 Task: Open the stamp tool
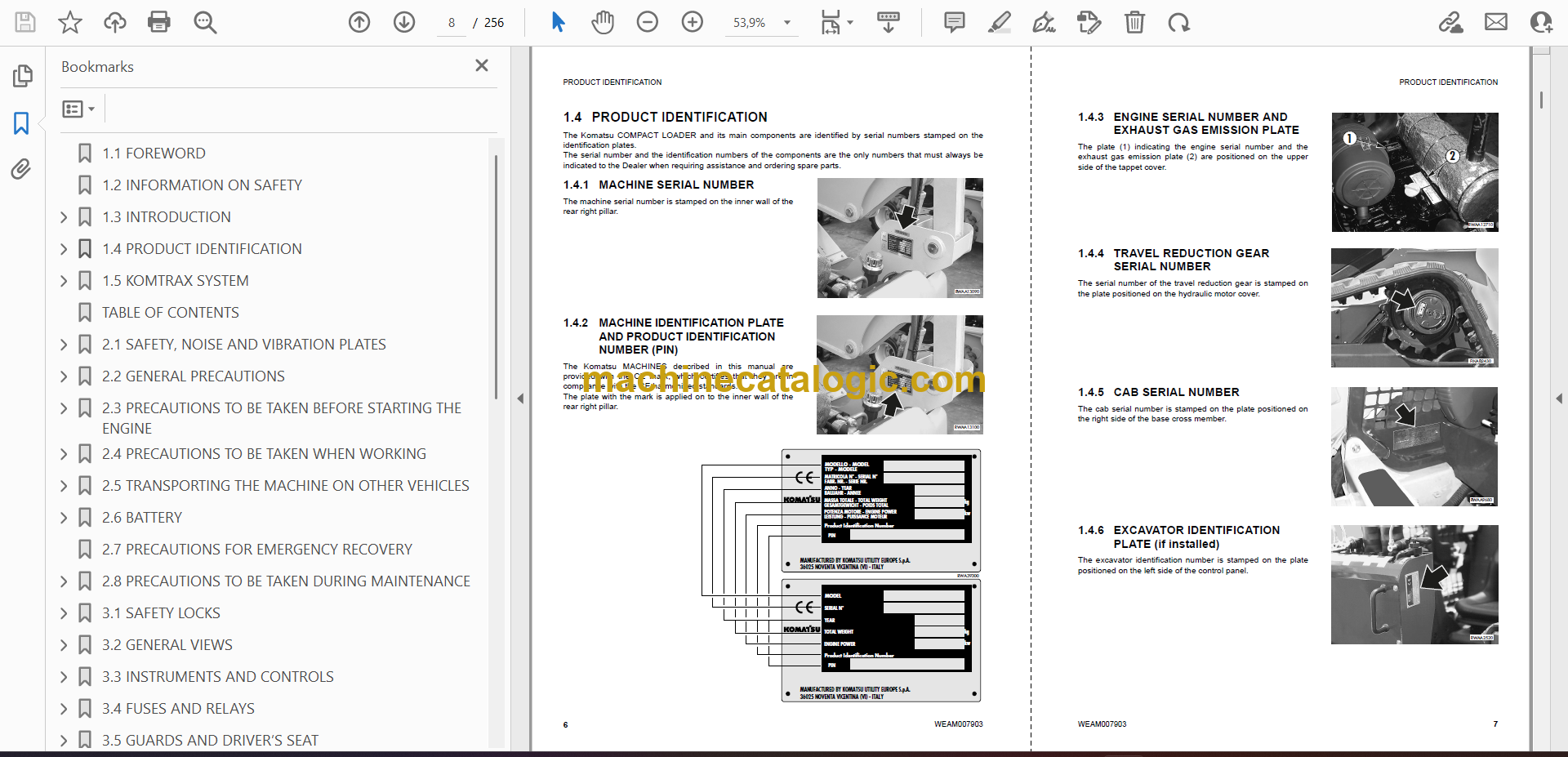pyautogui.click(x=1089, y=22)
